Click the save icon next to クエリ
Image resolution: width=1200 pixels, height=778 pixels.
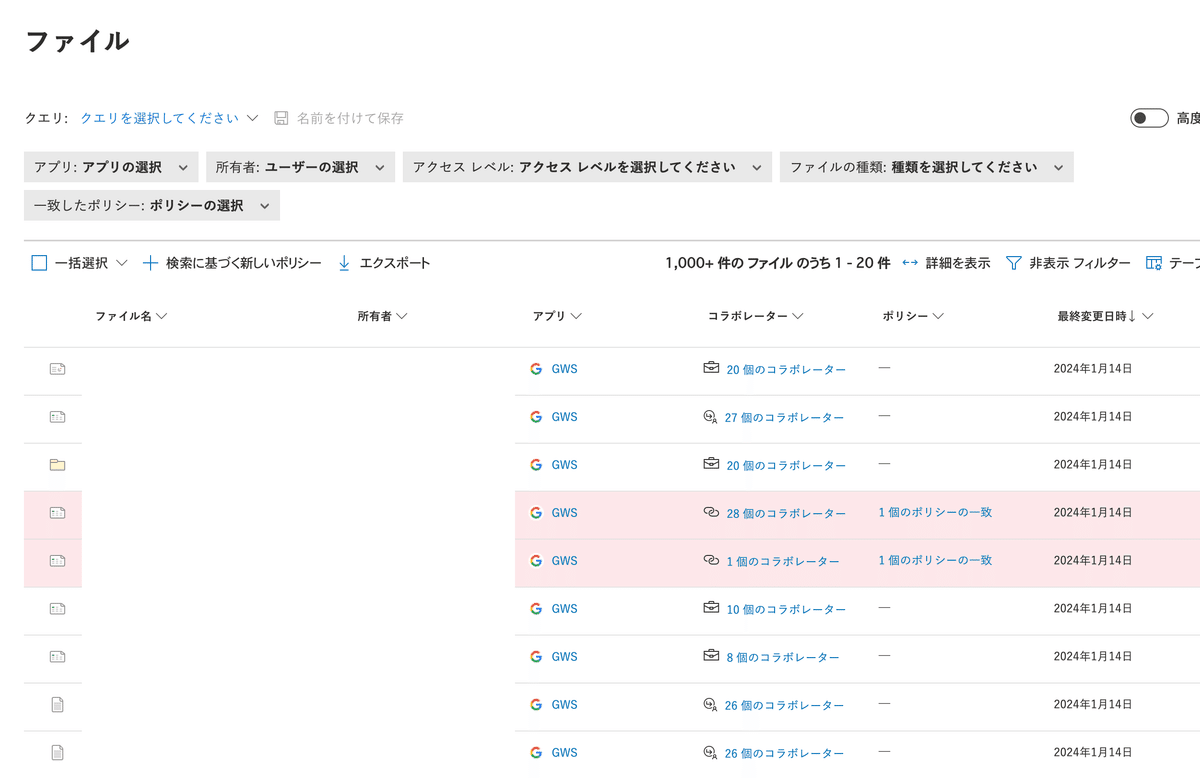[x=279, y=117]
